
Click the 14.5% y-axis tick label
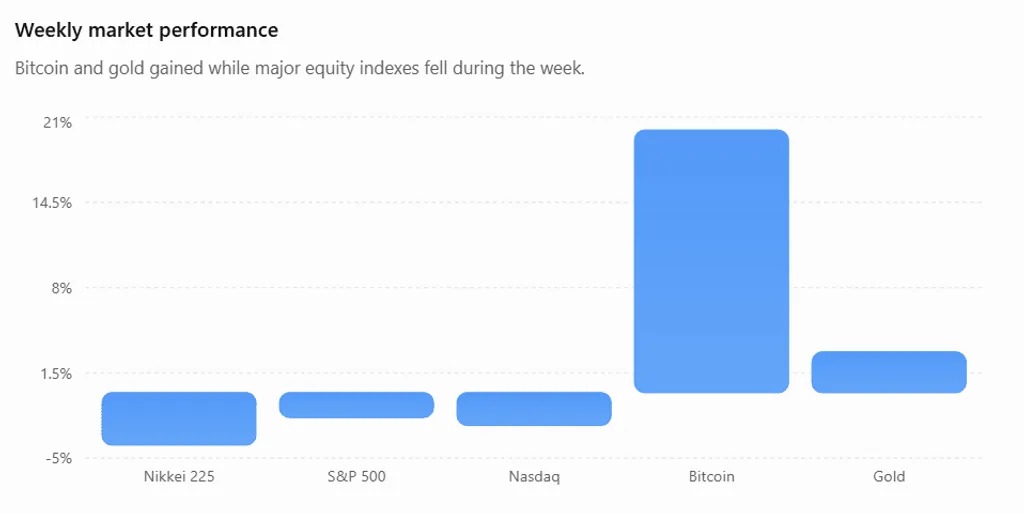[x=52, y=203]
